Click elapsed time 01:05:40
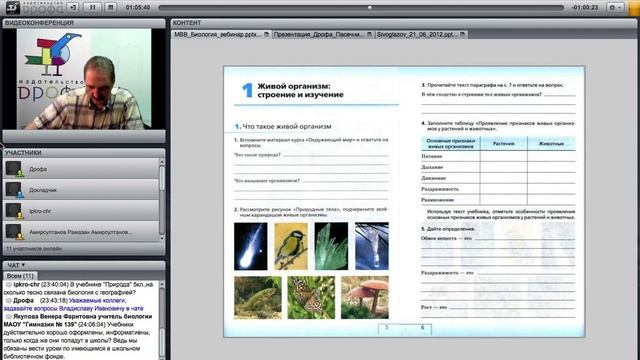Image resolution: width=640 pixels, height=360 pixels. [138, 7]
